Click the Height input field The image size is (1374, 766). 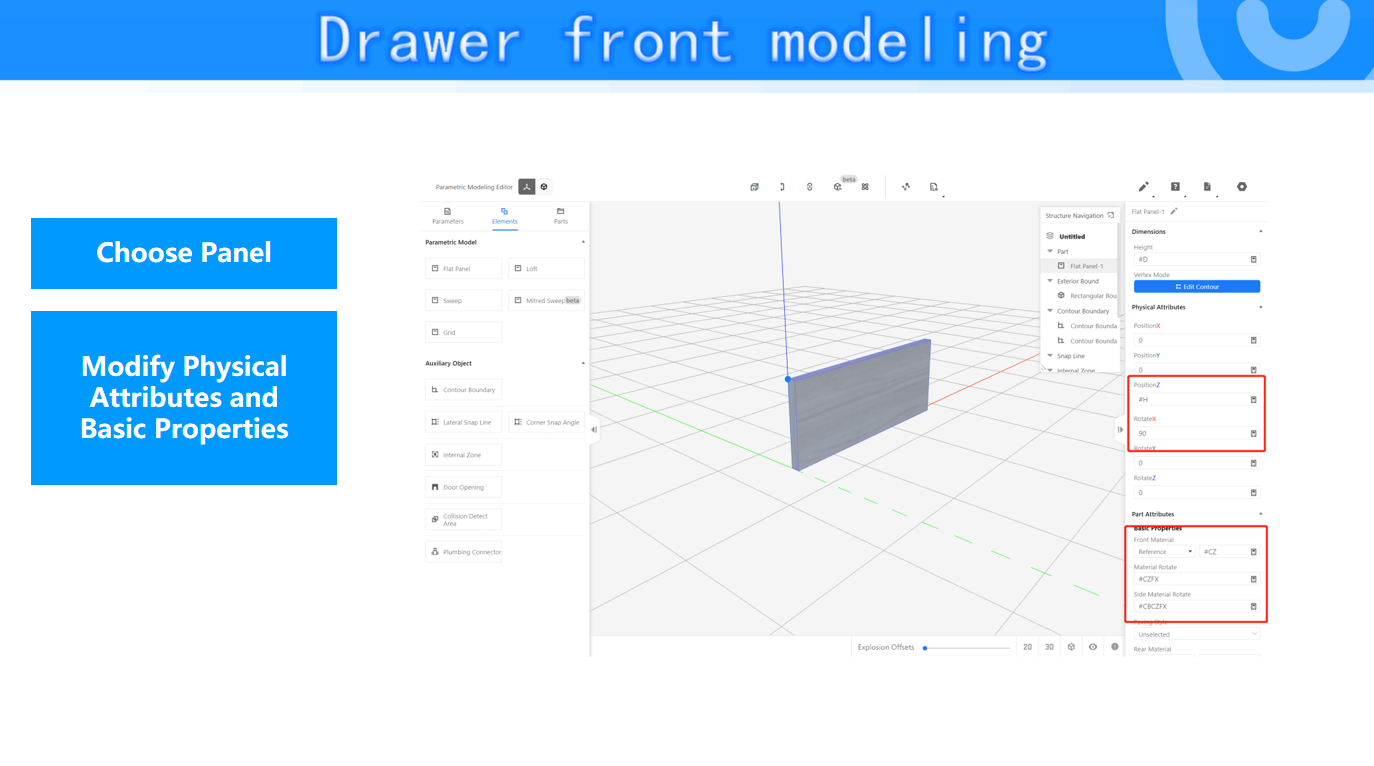coord(1197,260)
